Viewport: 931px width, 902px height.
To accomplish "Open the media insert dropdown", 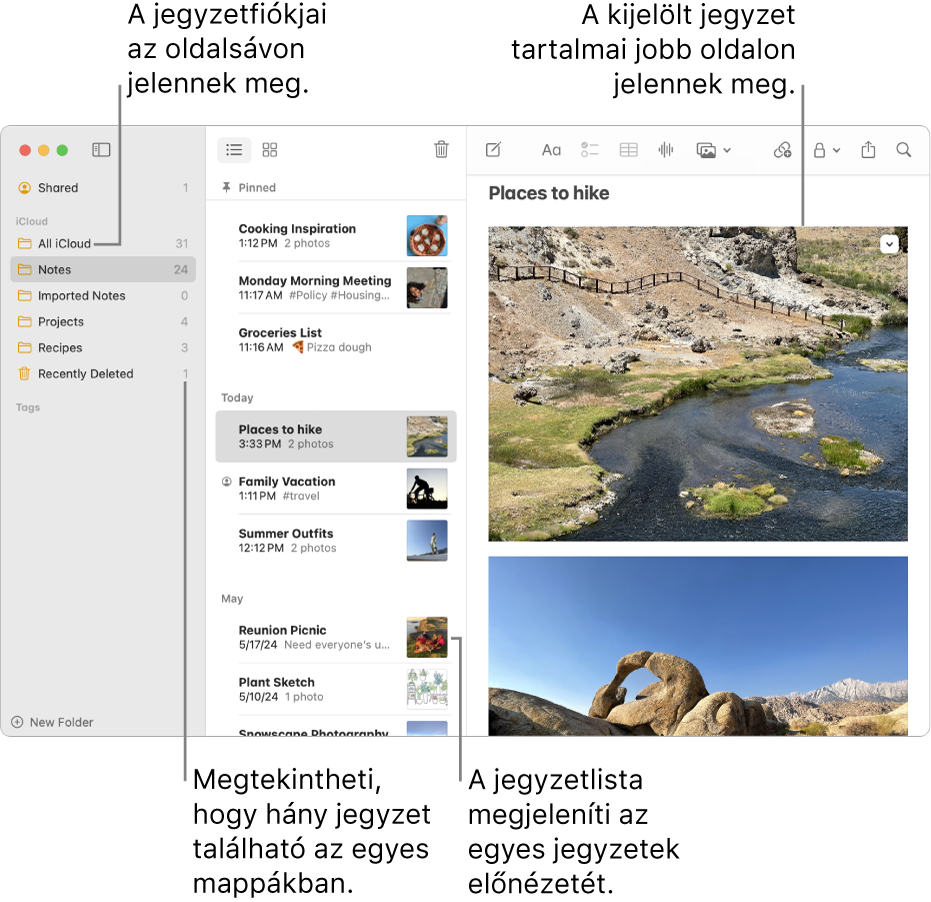I will tap(713, 150).
